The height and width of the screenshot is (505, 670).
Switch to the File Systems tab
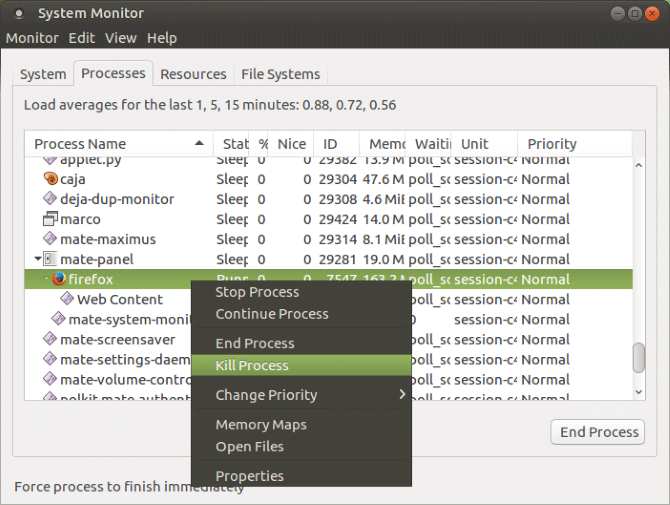pos(280,74)
